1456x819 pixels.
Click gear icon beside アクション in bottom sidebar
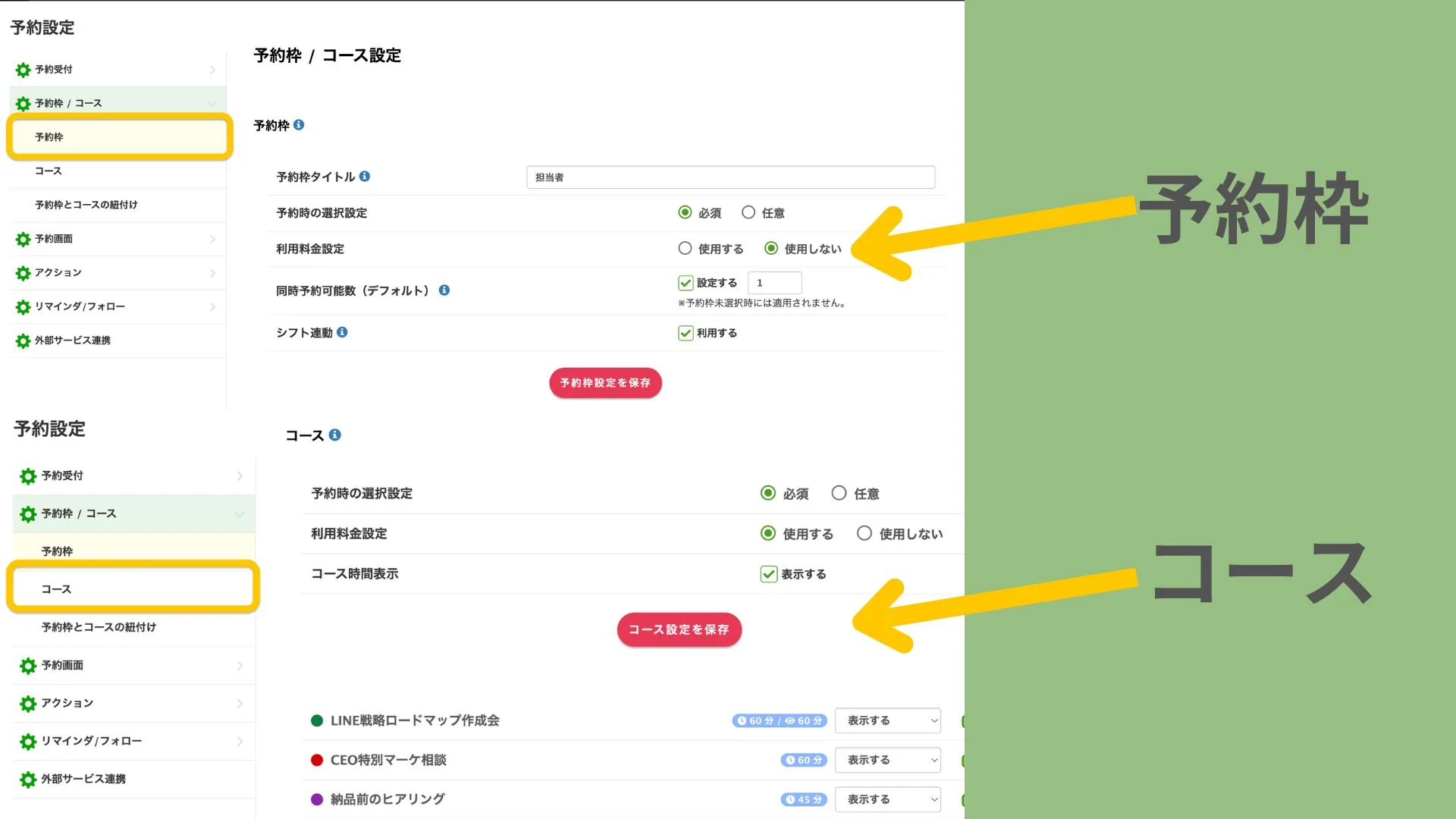(28, 704)
